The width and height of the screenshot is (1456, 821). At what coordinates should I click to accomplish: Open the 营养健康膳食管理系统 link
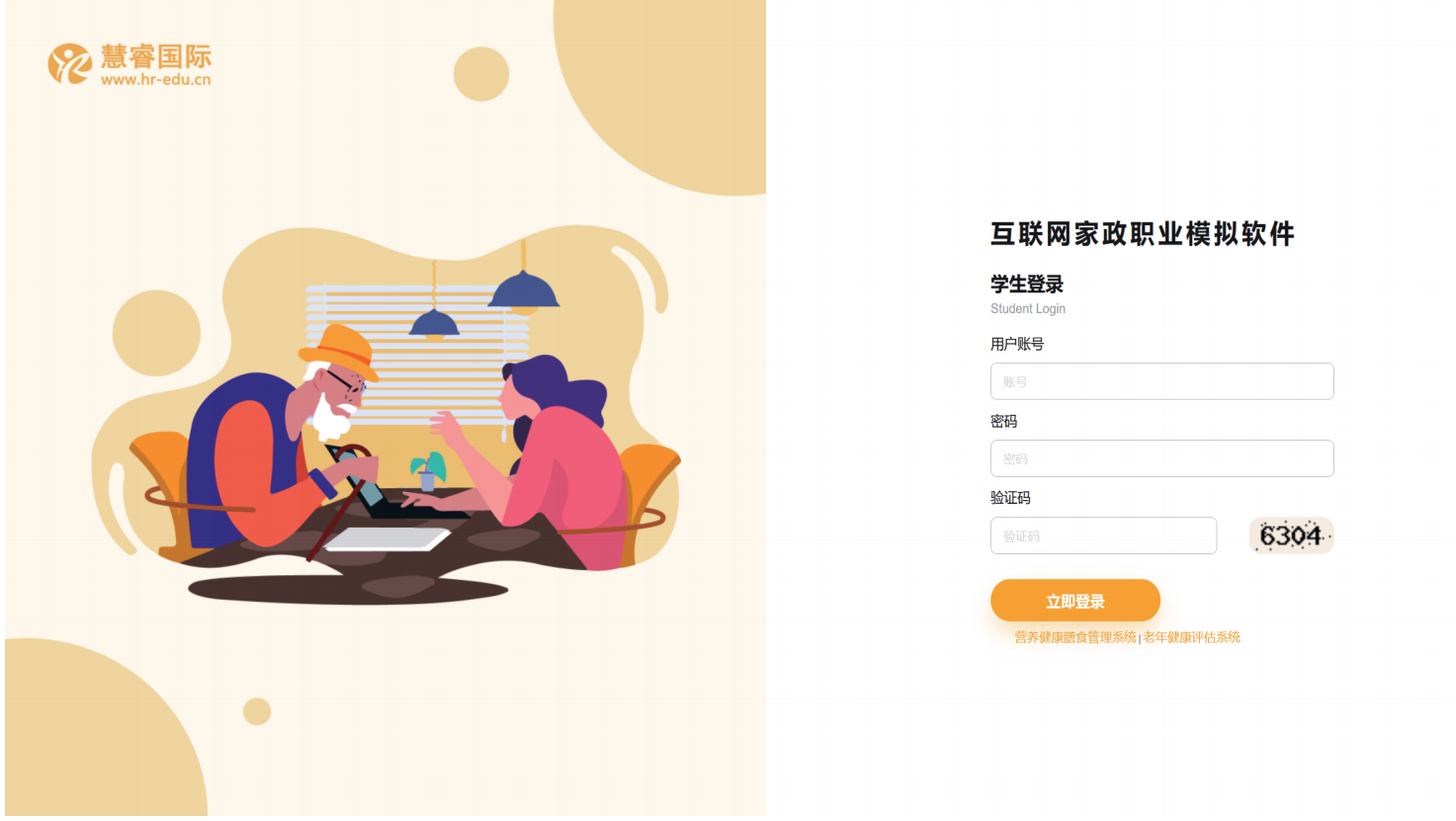point(1075,637)
